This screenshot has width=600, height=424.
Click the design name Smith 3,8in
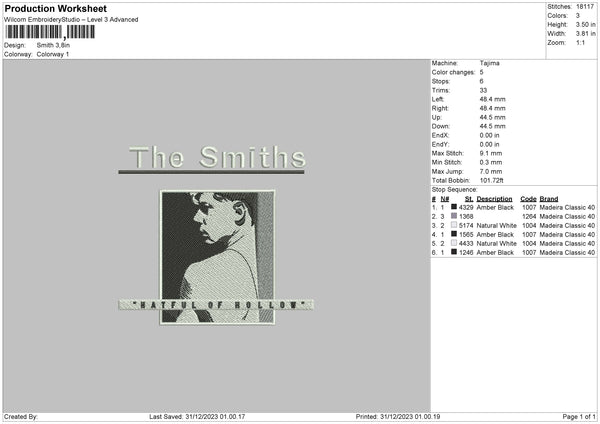click(53, 45)
